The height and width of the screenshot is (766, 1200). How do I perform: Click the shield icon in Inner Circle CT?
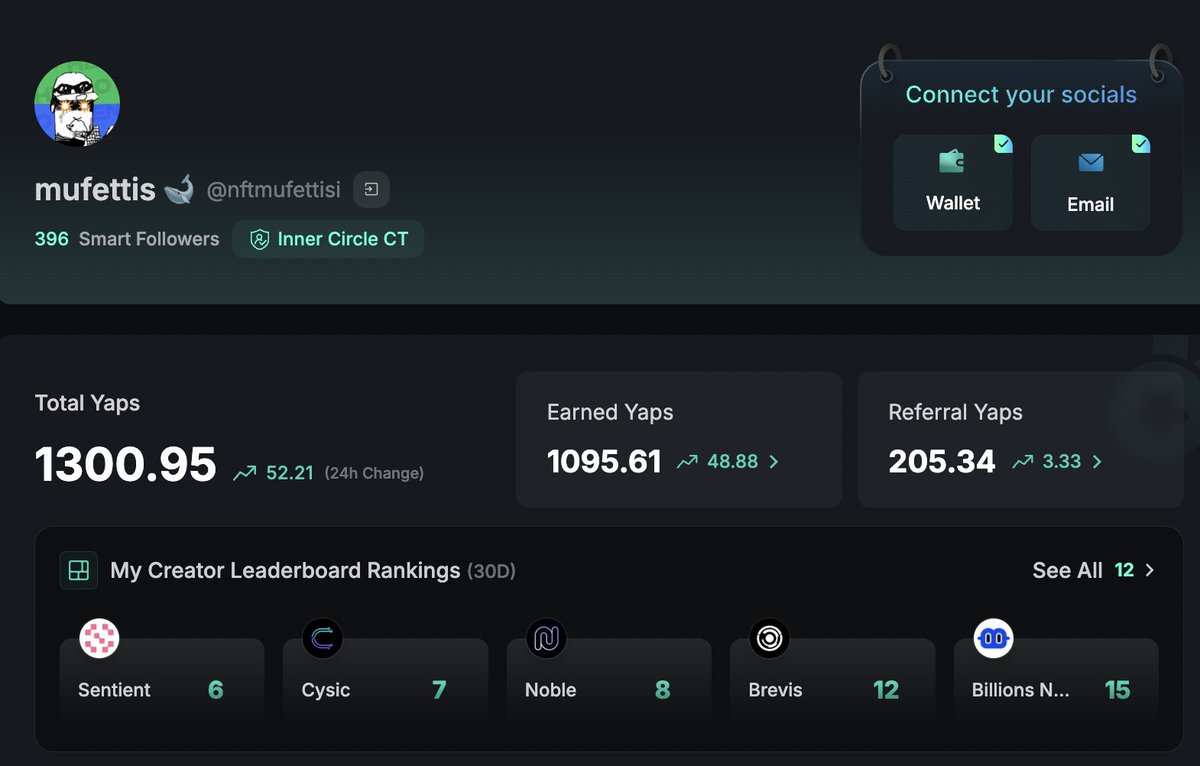click(x=260, y=240)
